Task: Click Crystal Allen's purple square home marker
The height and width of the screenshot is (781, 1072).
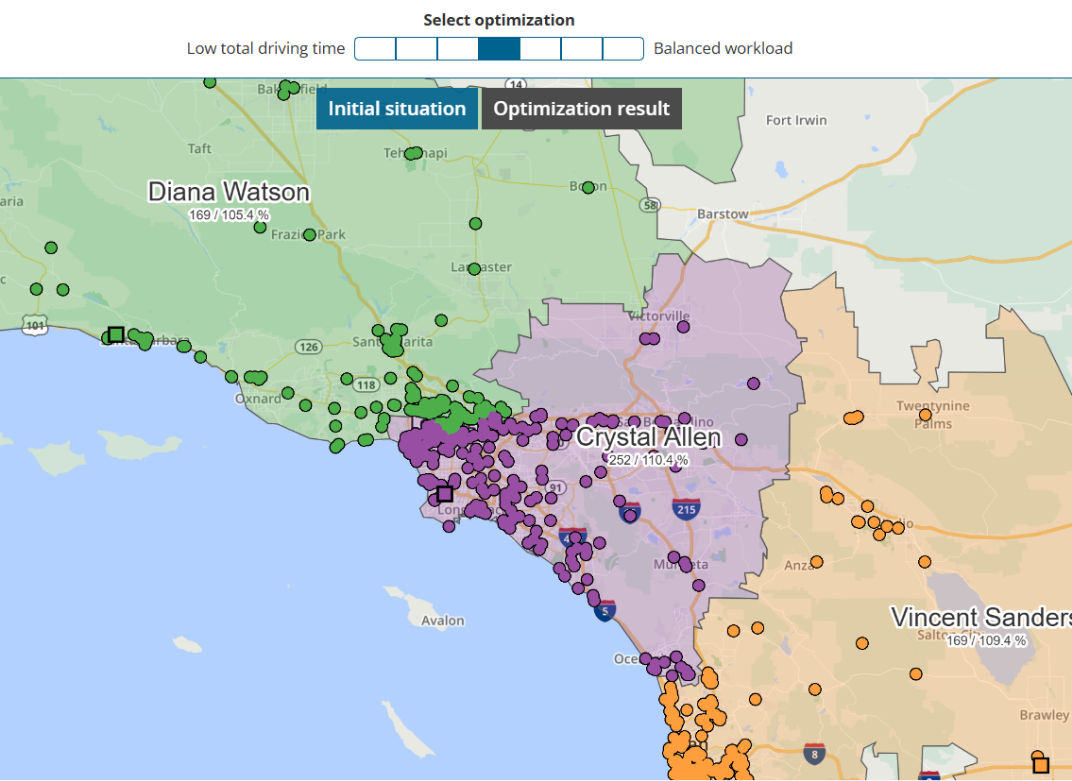Action: pyautogui.click(x=445, y=494)
